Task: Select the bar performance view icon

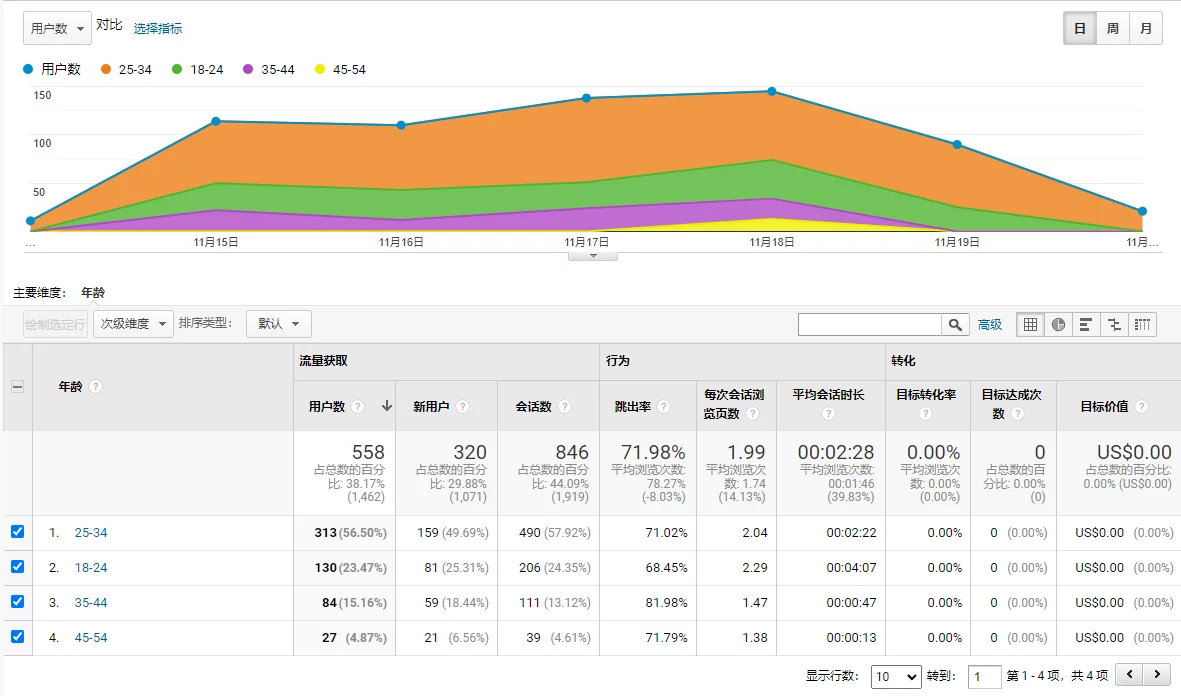Action: pos(1086,324)
